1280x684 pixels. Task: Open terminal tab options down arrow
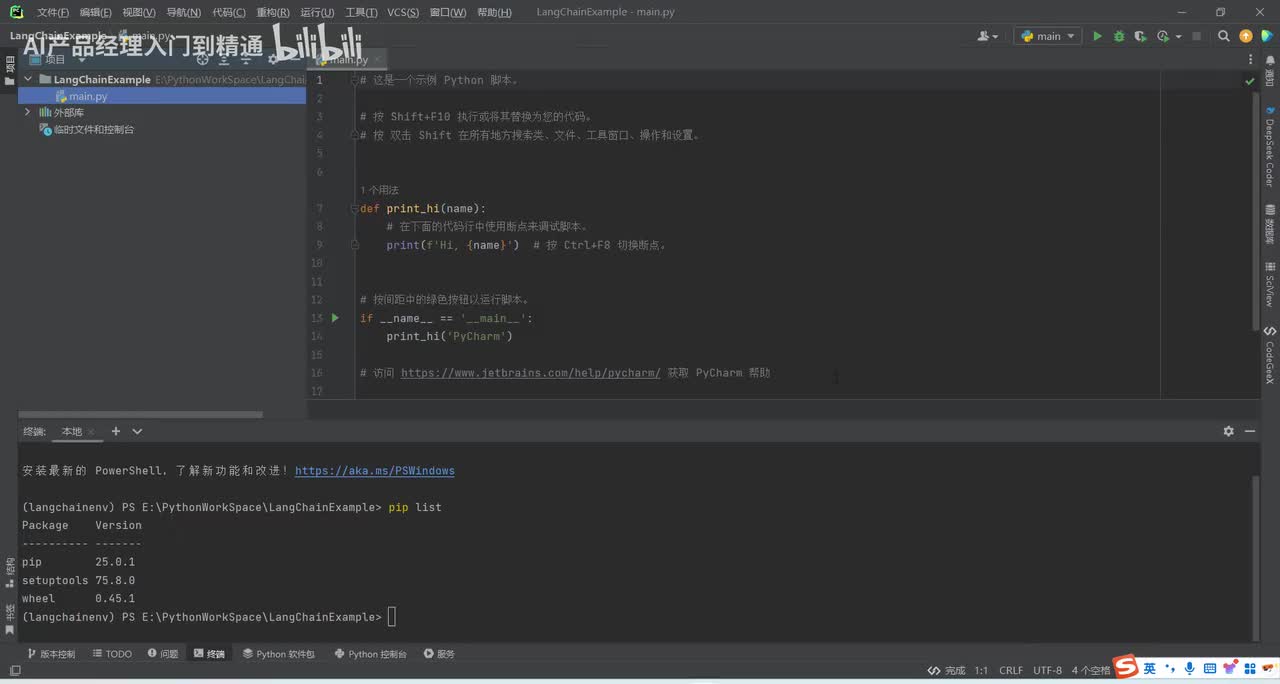pos(137,431)
